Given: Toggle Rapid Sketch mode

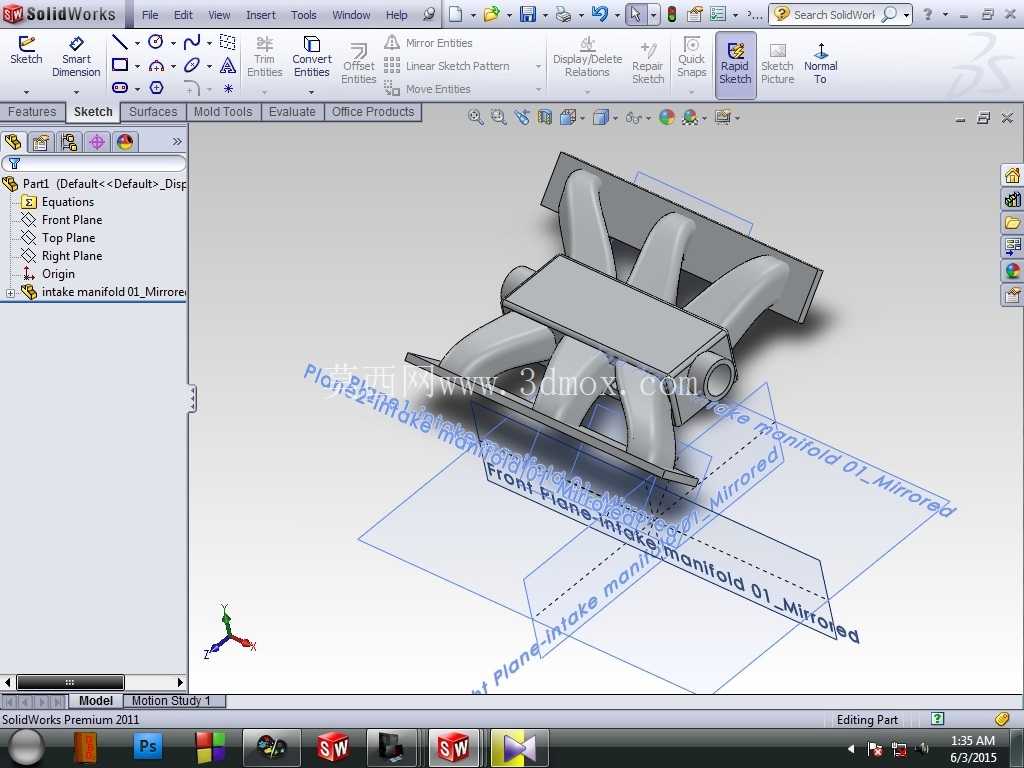Looking at the screenshot, I should point(735,65).
